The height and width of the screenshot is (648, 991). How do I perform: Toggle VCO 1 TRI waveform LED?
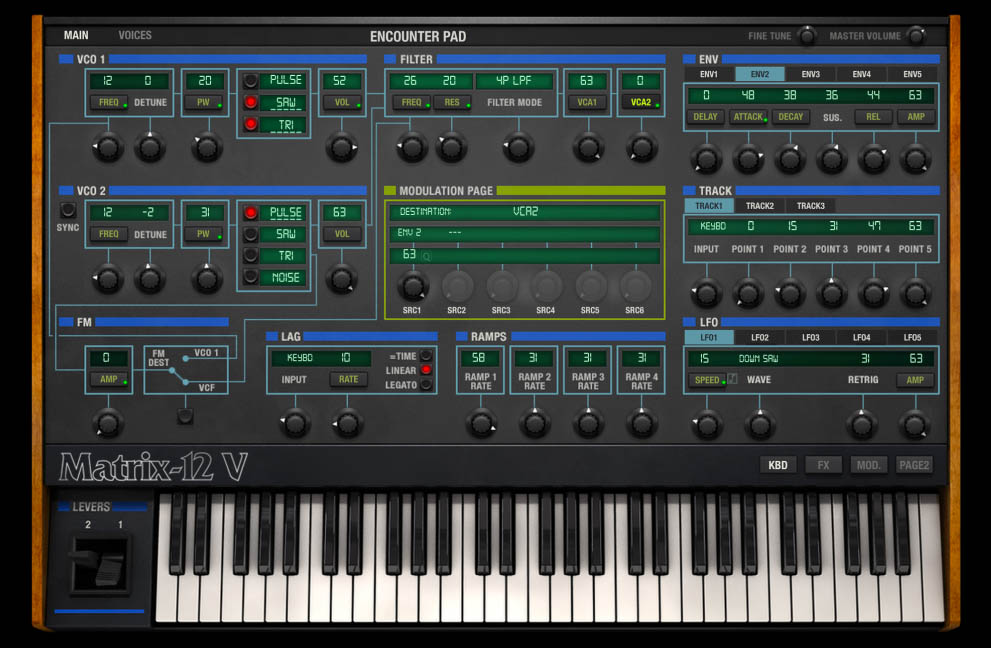click(x=251, y=124)
